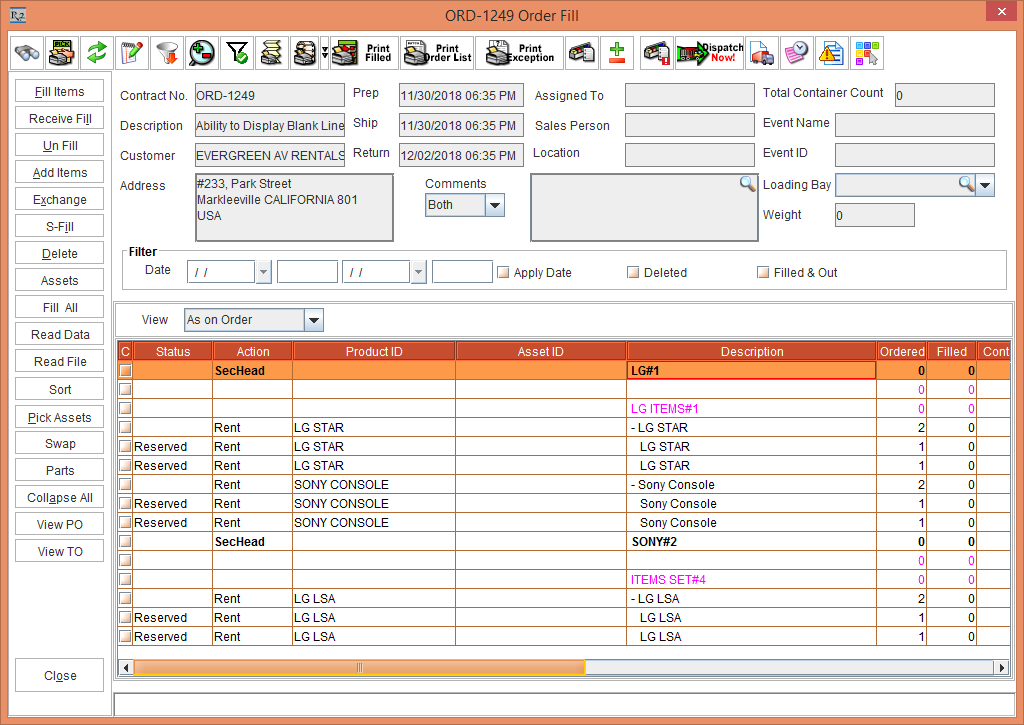
Task: Open first Filter date dropdown arrow
Action: (x=263, y=272)
